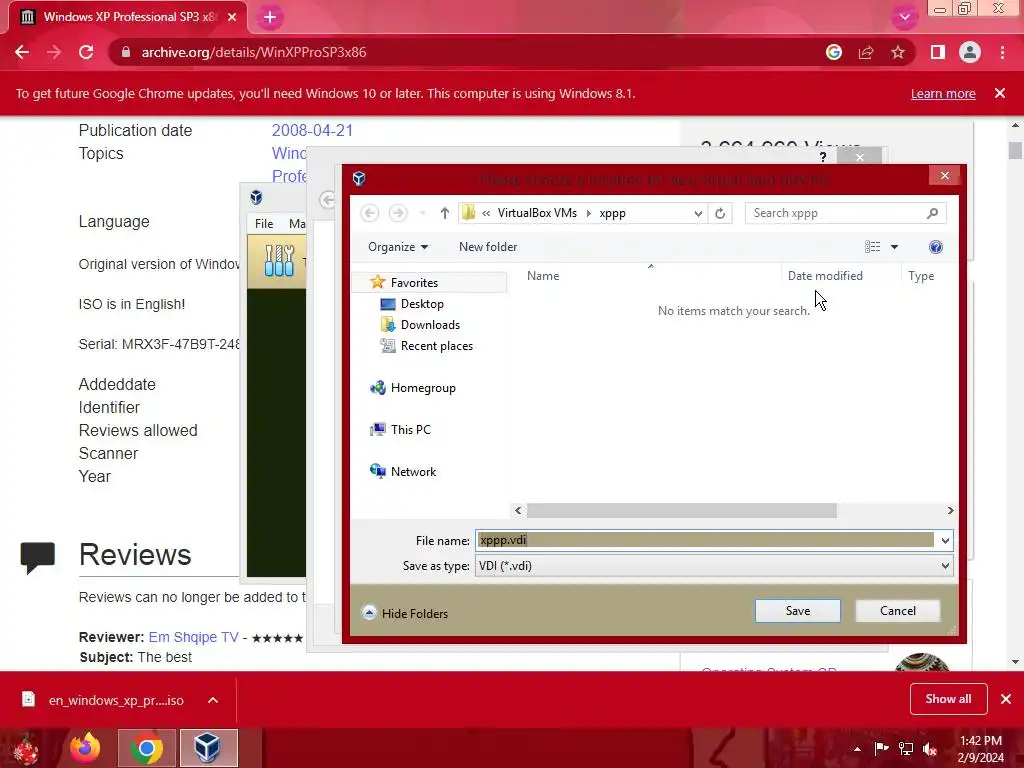
Task: Open dialog help question icon
Action: click(935, 247)
